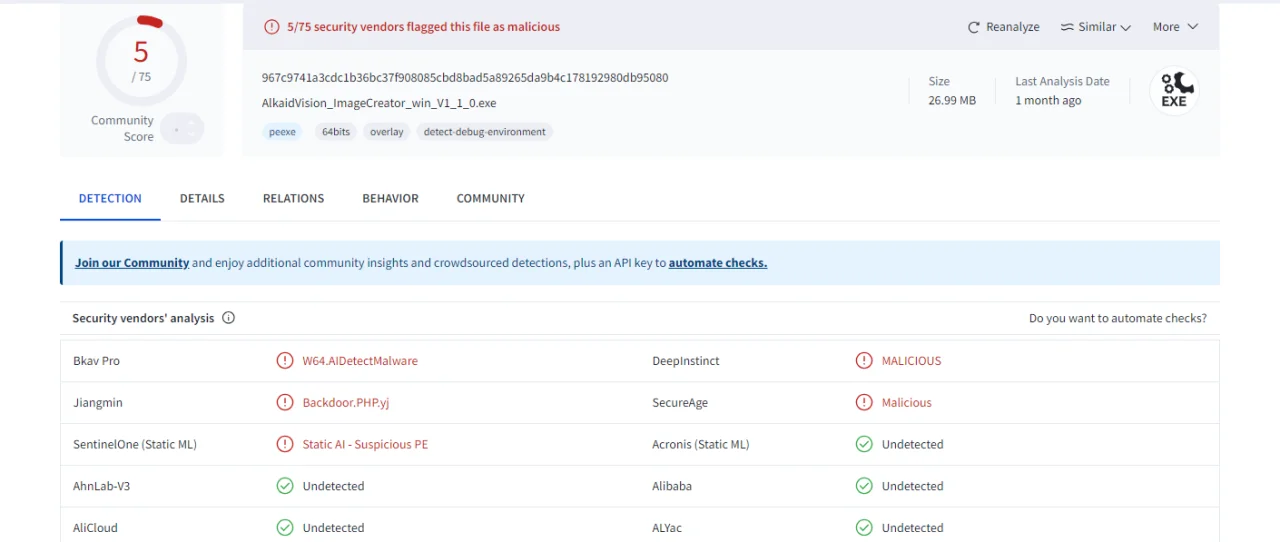This screenshot has height=542, width=1280.
Task: Click the Similar search icon
Action: (x=1067, y=27)
